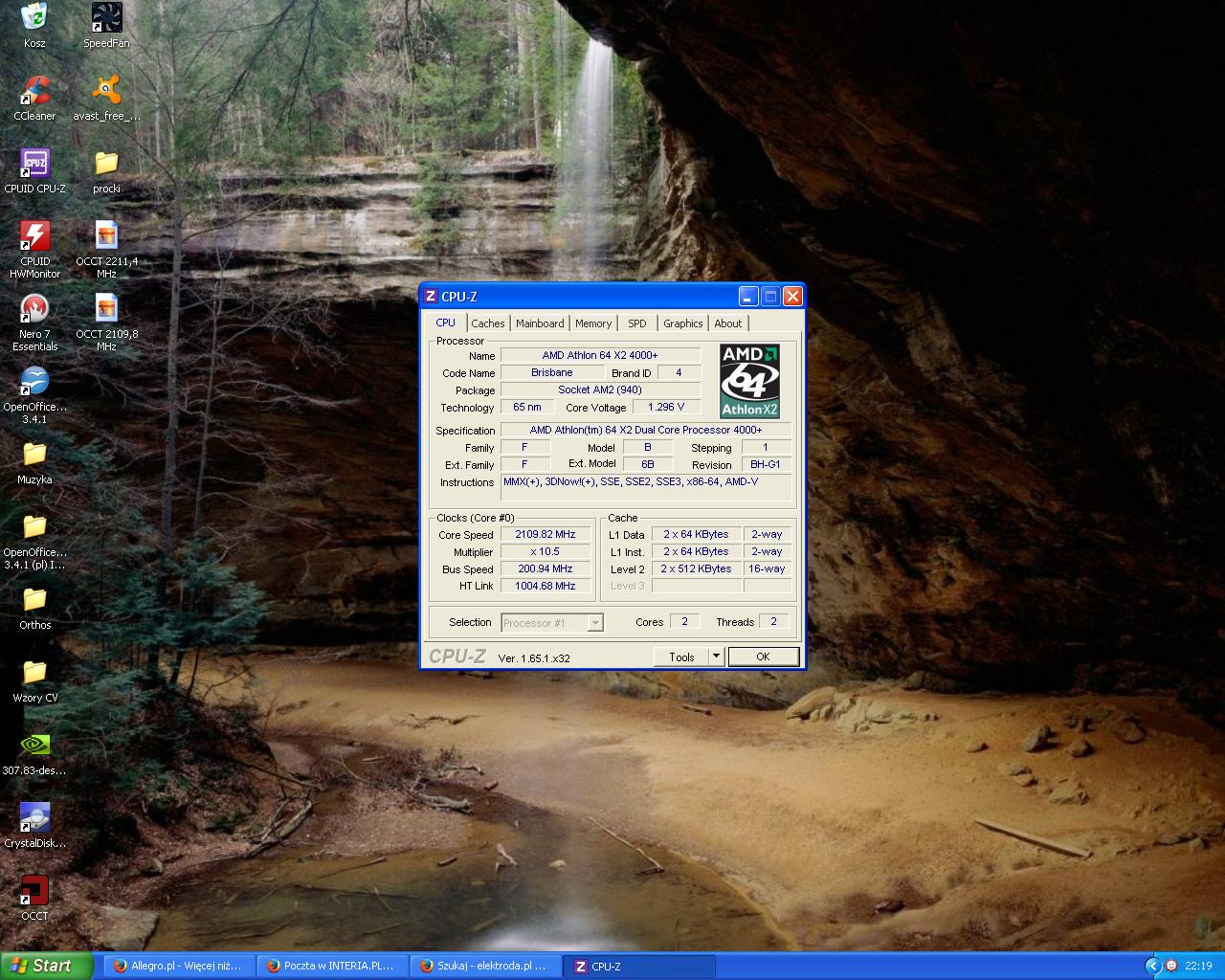Click the 200.94 MHz bus speed value
The height and width of the screenshot is (980, 1225).
click(546, 568)
